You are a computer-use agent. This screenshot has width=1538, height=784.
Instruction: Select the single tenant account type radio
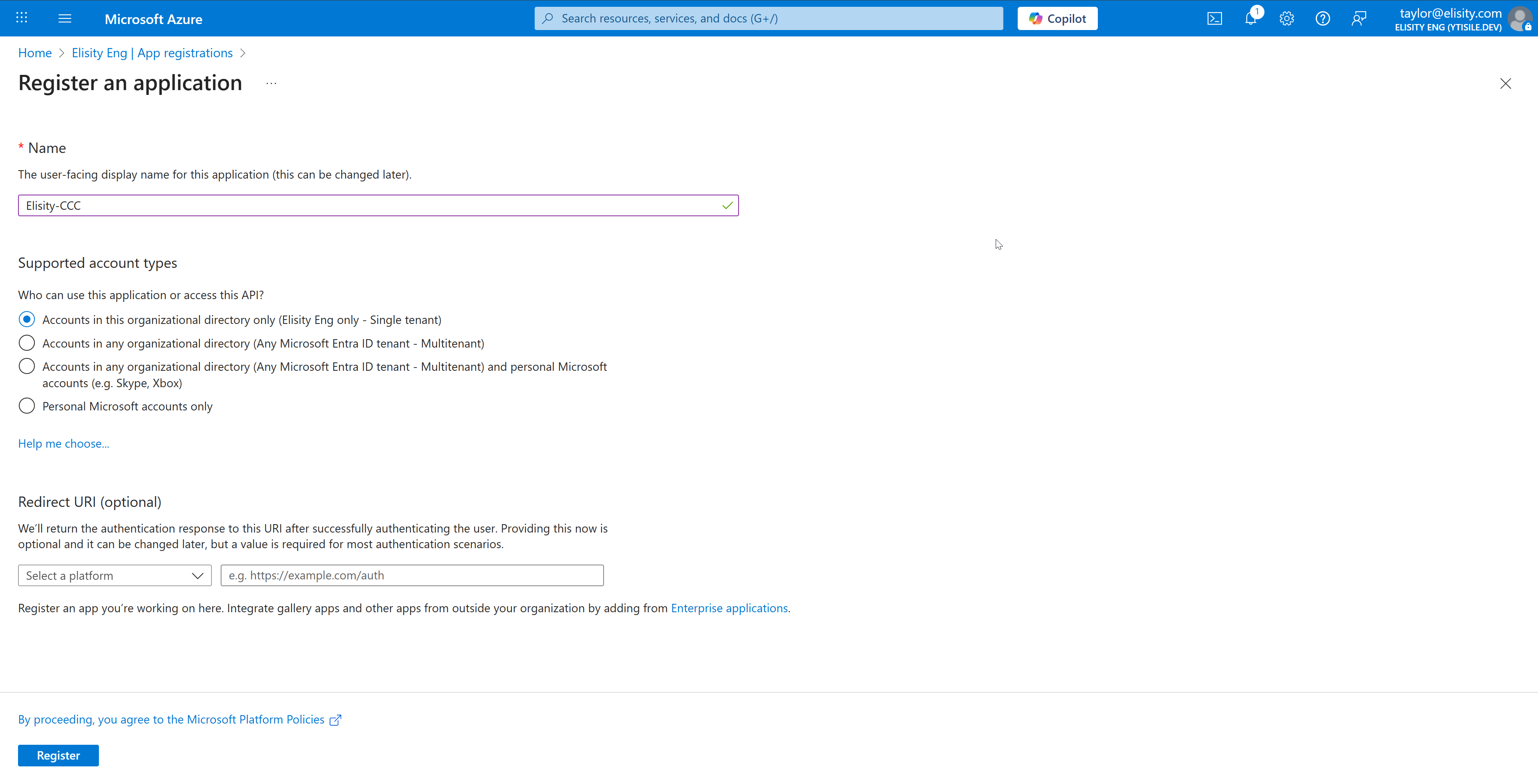(x=27, y=320)
